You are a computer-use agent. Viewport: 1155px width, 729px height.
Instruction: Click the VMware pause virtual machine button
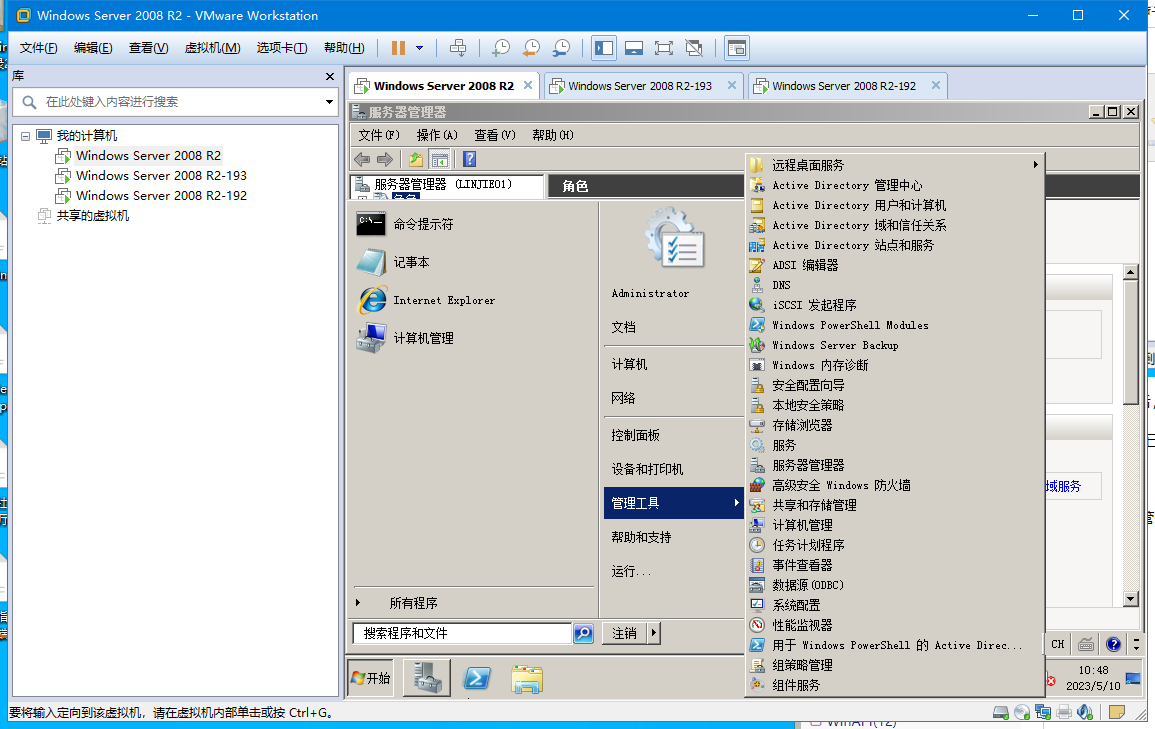(399, 48)
